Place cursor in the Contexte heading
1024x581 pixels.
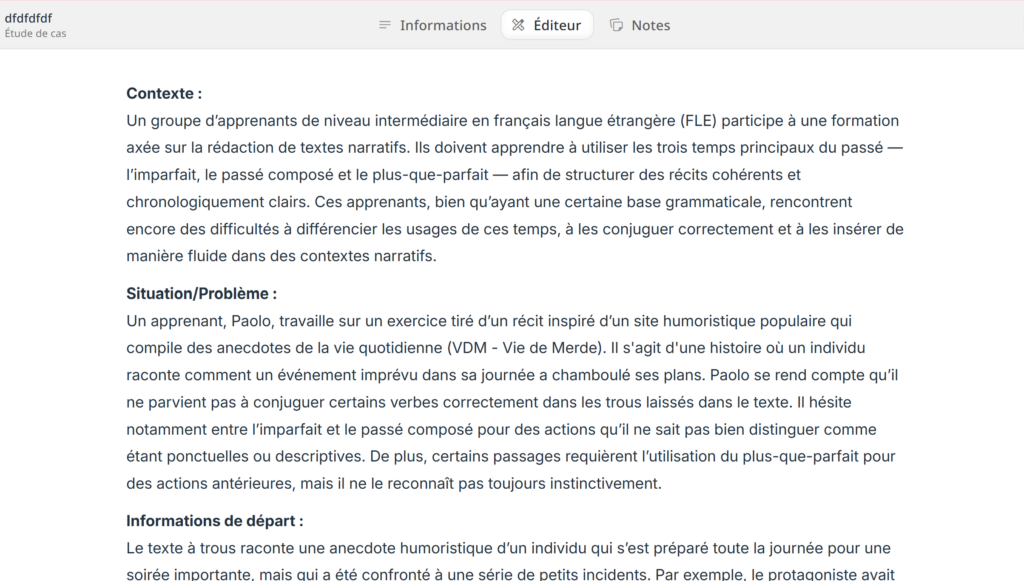[x=164, y=93]
